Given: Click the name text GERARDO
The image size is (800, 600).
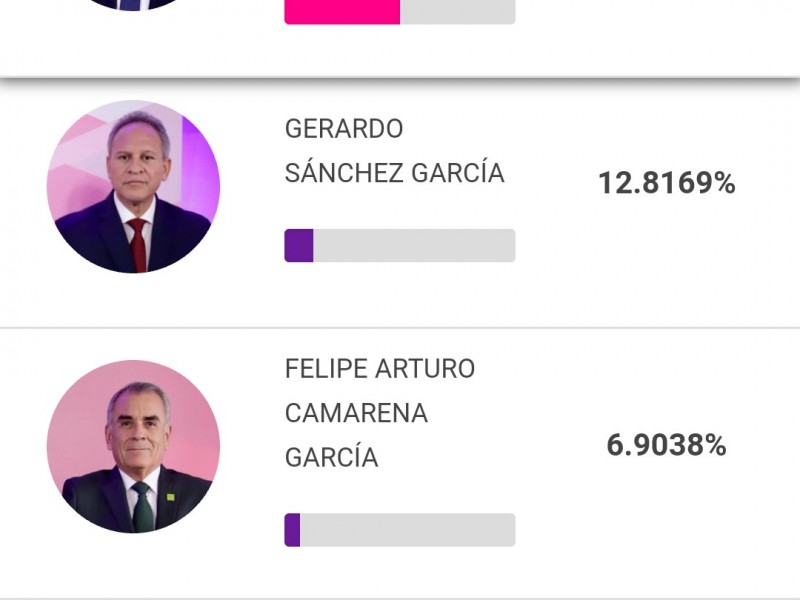Looking at the screenshot, I should click(x=344, y=129).
